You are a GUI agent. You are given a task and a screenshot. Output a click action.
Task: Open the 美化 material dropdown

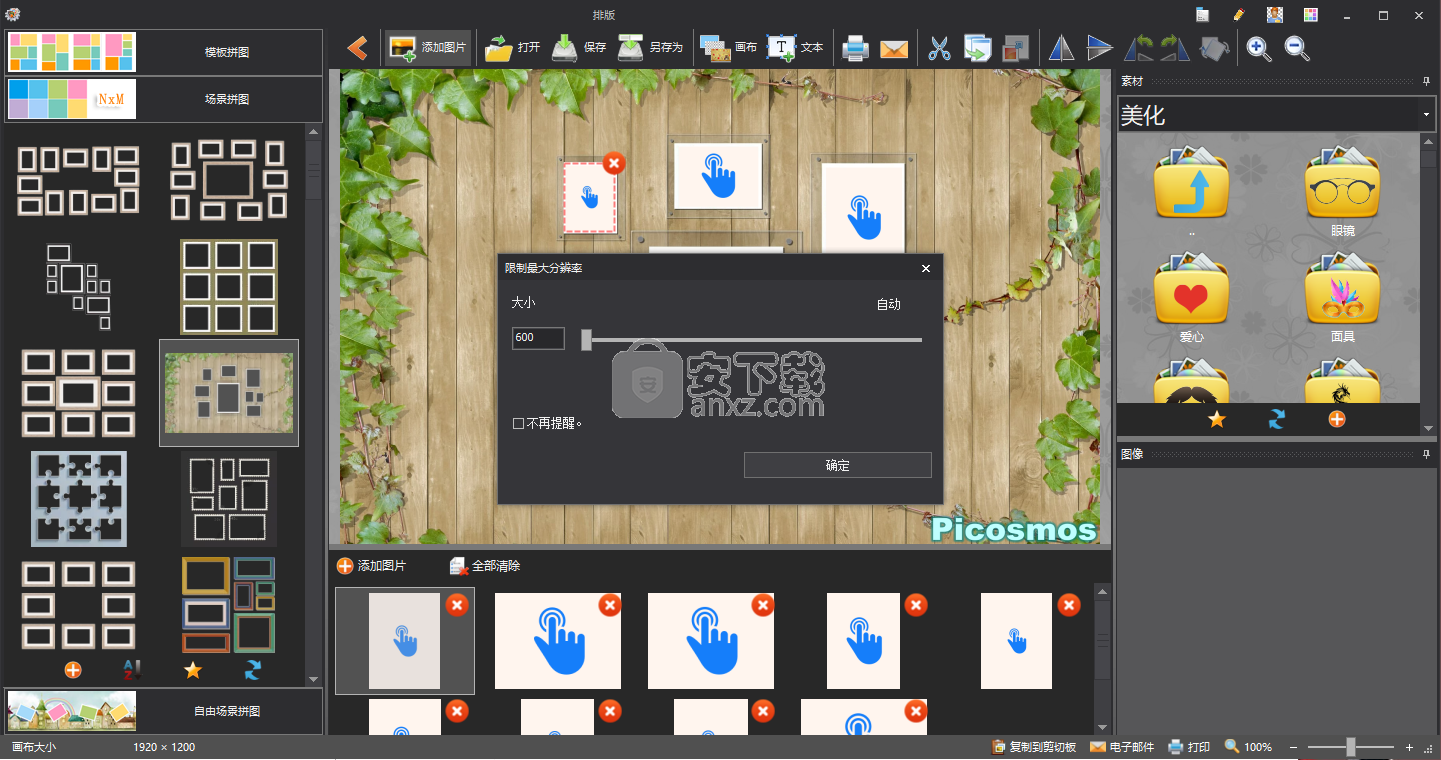[1277, 115]
